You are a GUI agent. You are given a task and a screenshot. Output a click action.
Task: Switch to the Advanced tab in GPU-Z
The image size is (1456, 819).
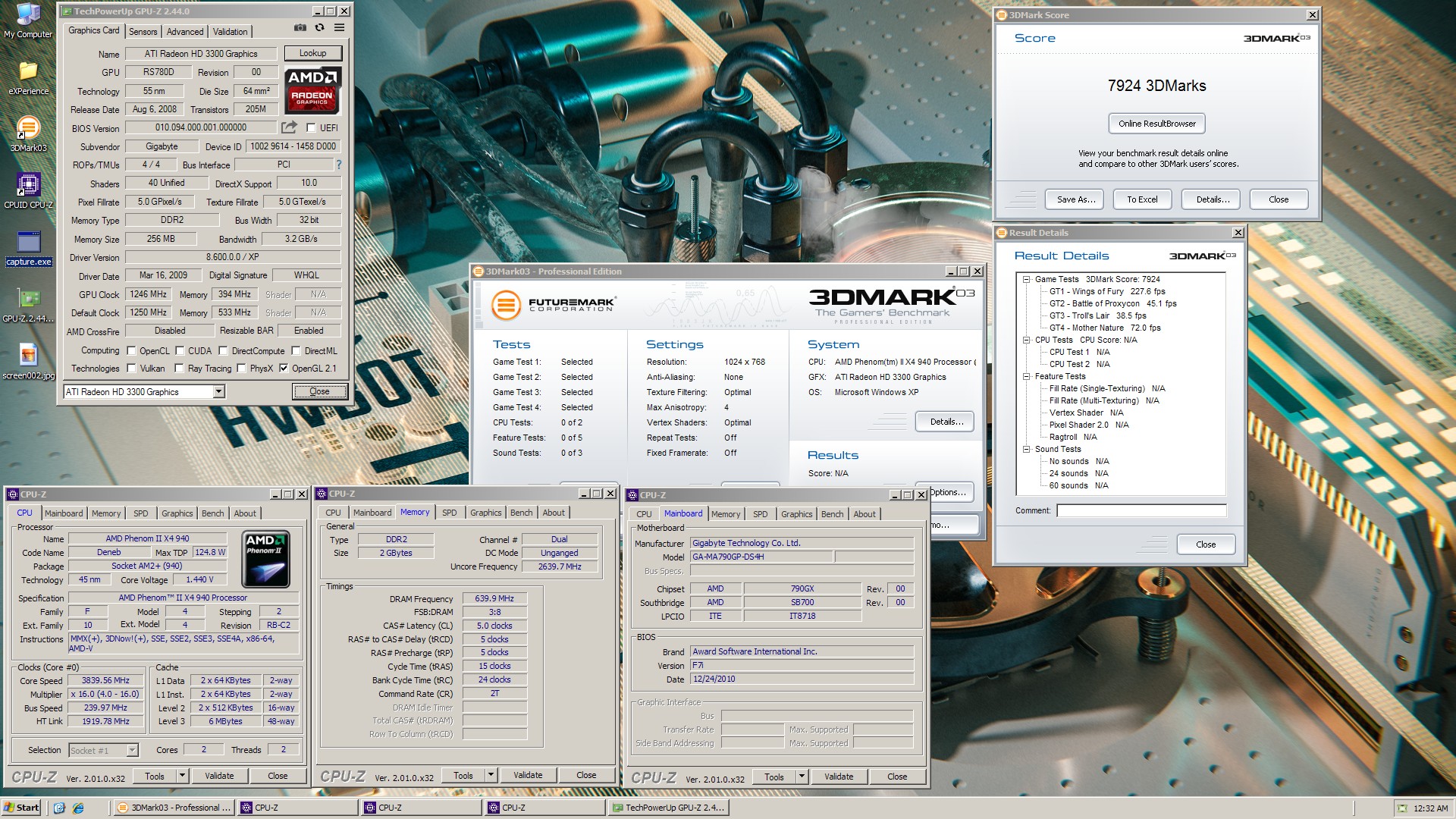pyautogui.click(x=185, y=32)
